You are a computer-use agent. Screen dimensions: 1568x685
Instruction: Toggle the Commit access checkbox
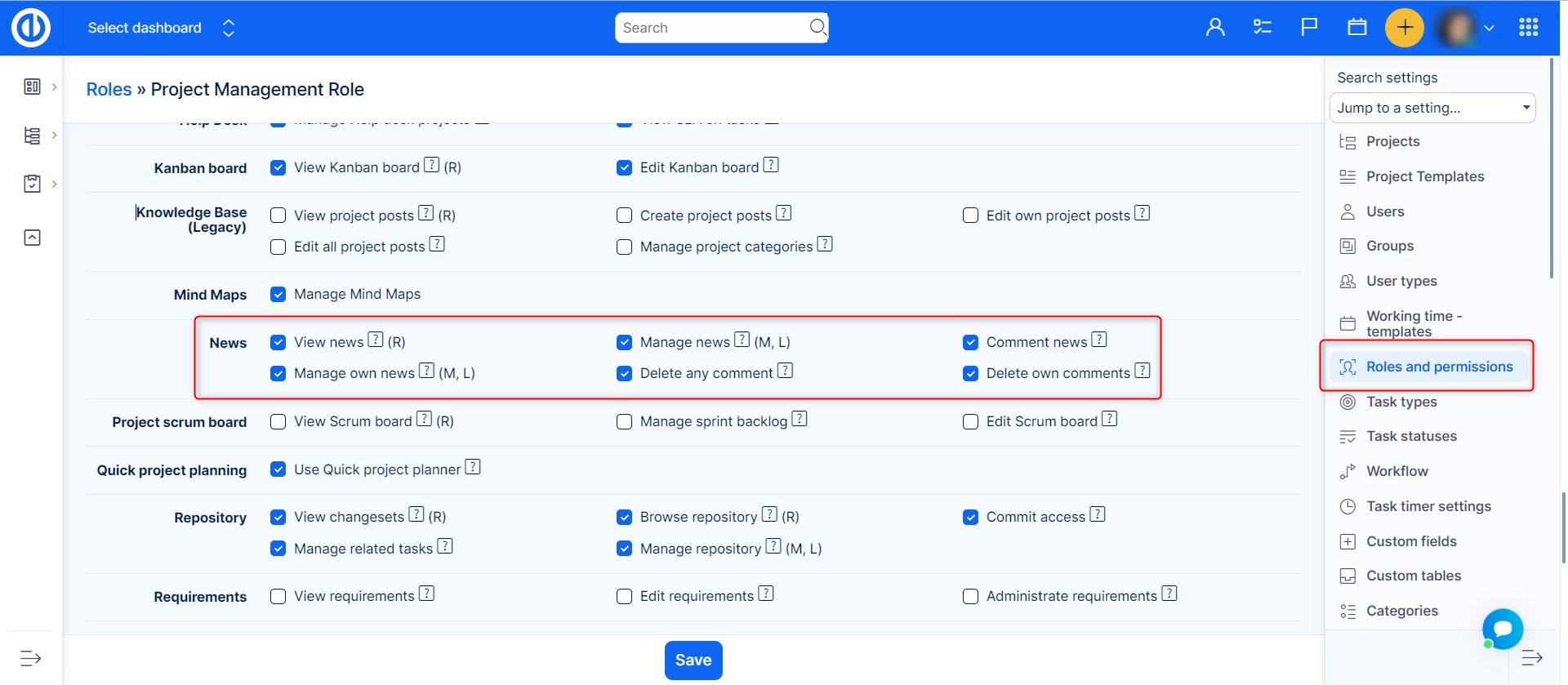coord(970,518)
